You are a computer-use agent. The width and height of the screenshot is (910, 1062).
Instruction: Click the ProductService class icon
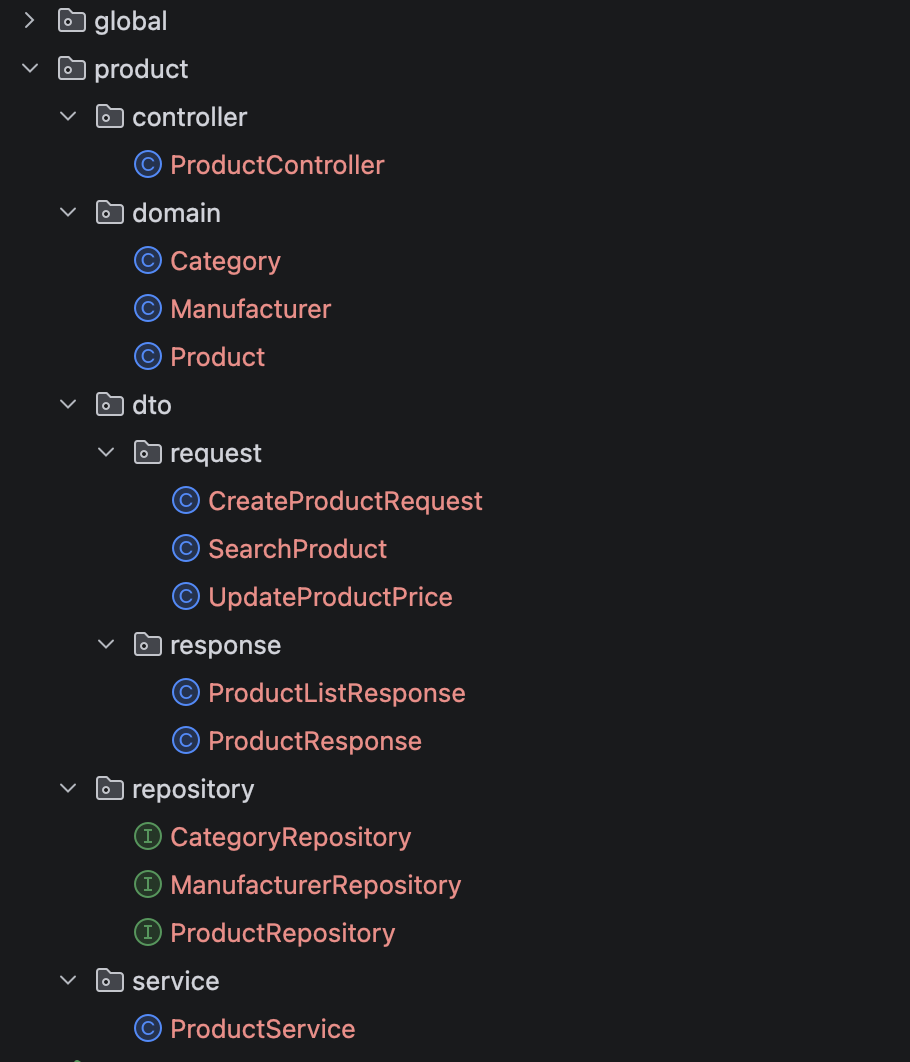click(x=148, y=1028)
